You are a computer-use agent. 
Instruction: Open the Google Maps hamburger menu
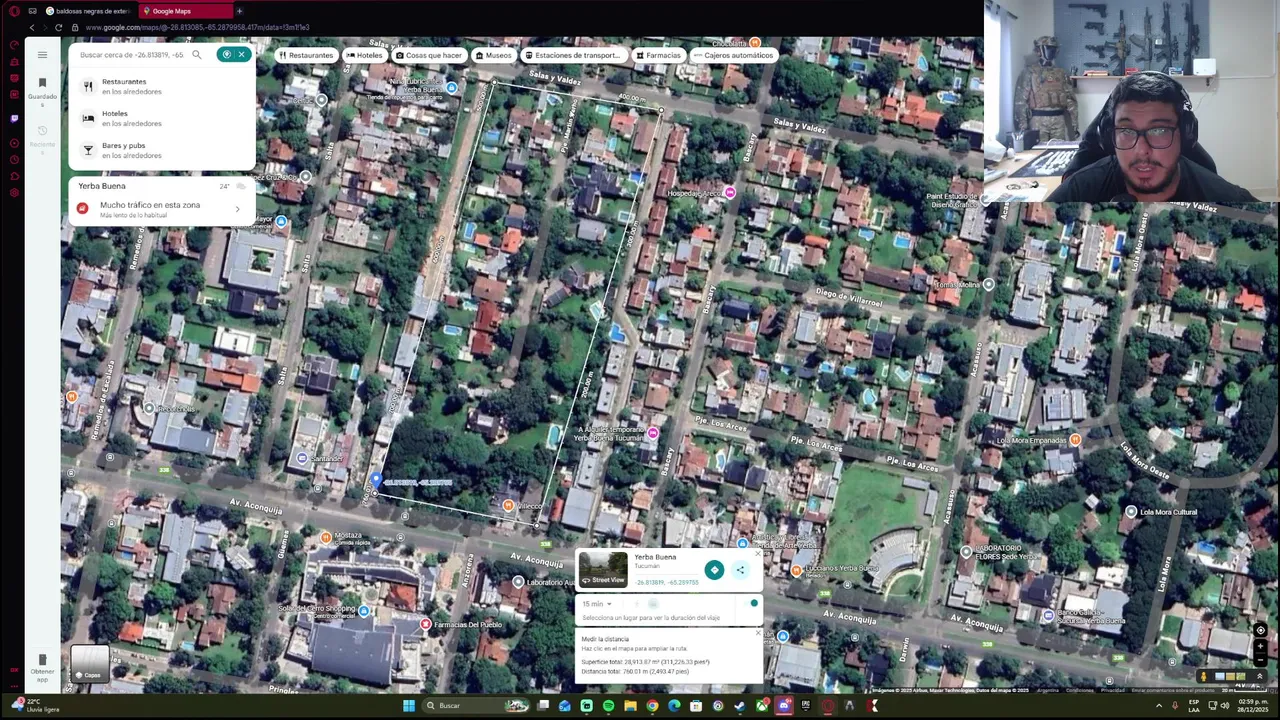click(x=42, y=55)
